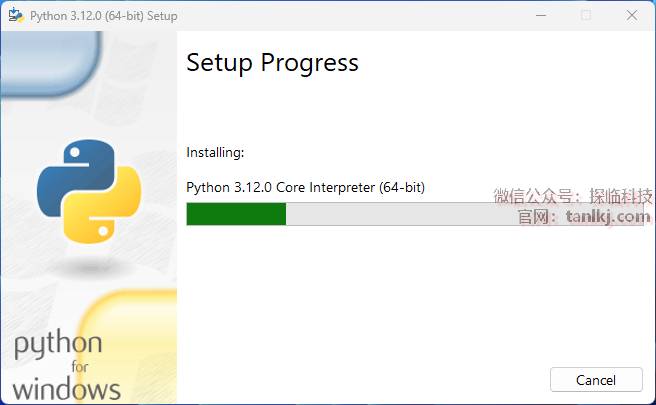Close the Python Setup window
Image resolution: width=656 pixels, height=405 pixels.
coord(632,15)
